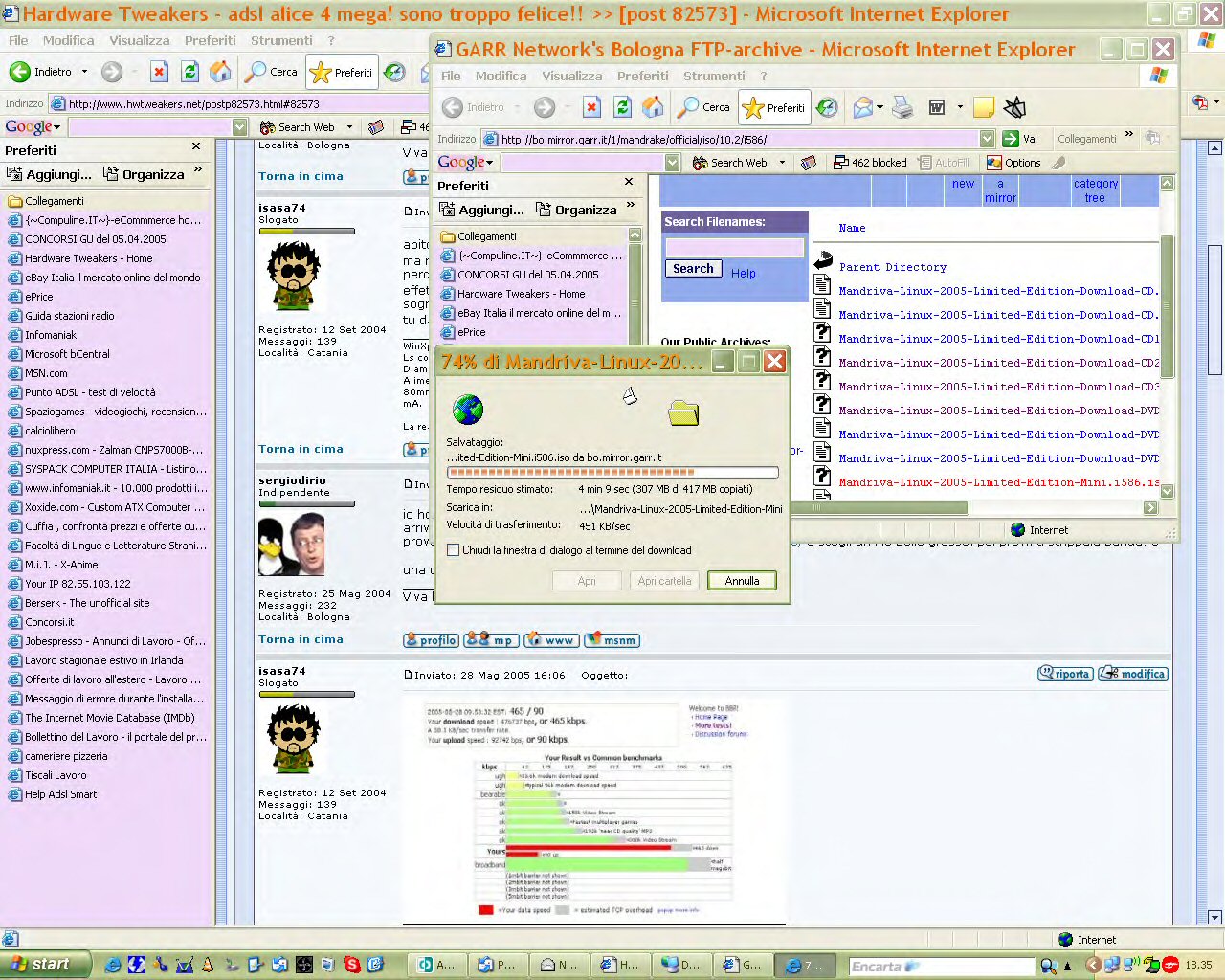Click msnm button under sergiodirio post

(x=612, y=640)
